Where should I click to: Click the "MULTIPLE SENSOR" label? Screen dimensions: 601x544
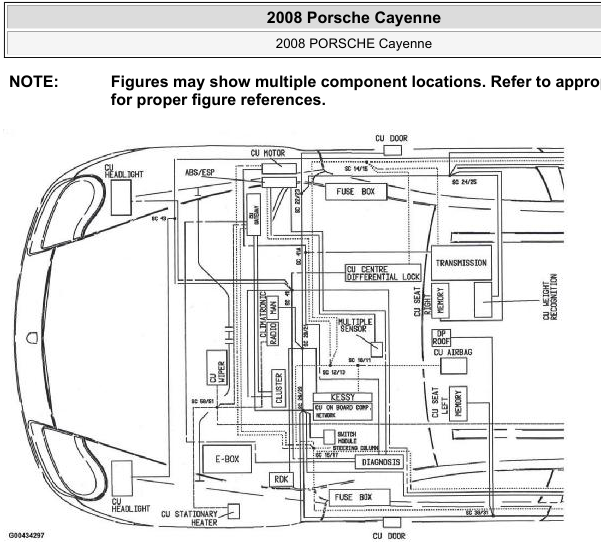355,325
